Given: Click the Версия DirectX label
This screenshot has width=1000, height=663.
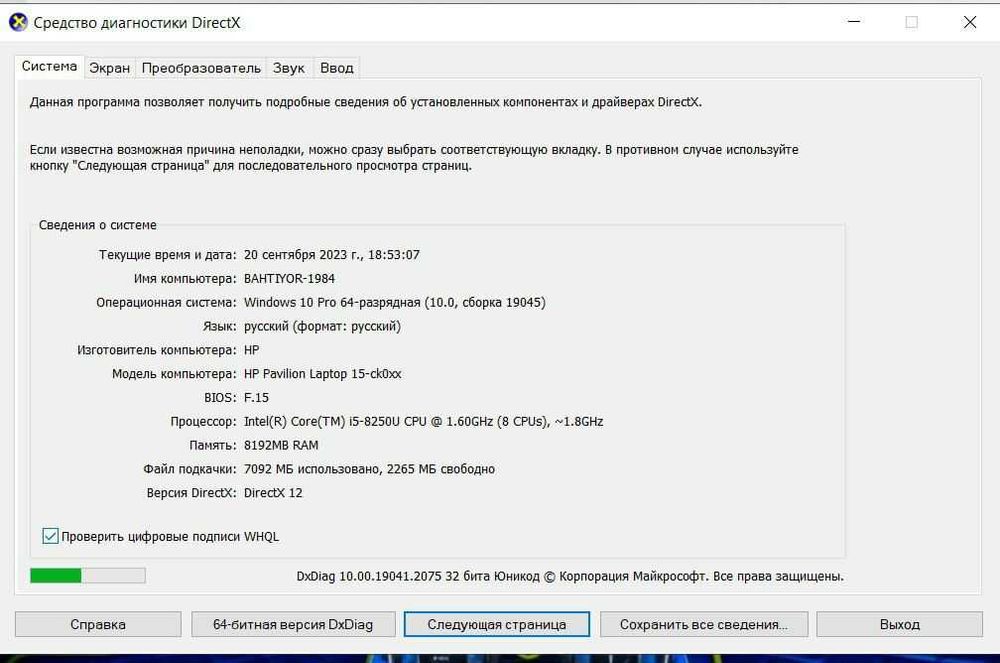Looking at the screenshot, I should tap(191, 493).
